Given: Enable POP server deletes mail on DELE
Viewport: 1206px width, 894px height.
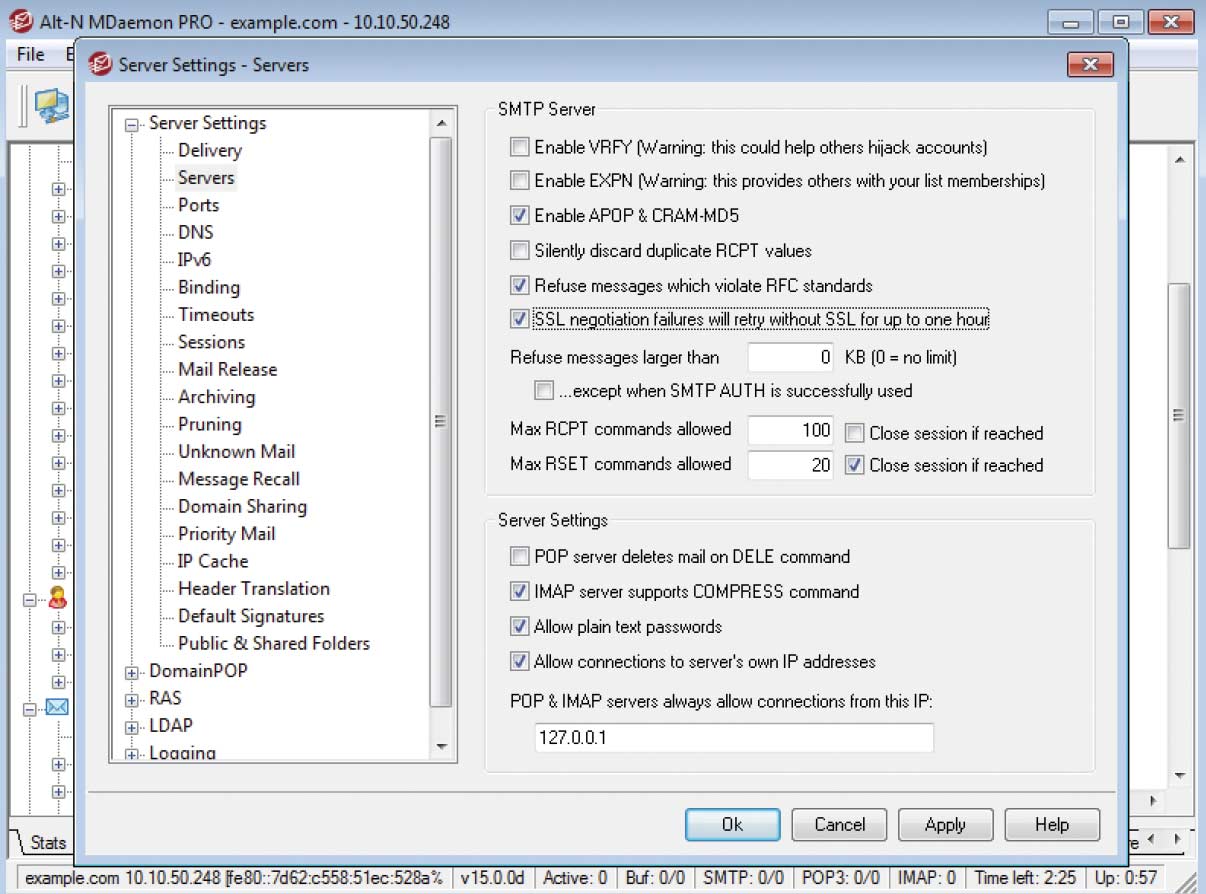Looking at the screenshot, I should click(x=519, y=557).
